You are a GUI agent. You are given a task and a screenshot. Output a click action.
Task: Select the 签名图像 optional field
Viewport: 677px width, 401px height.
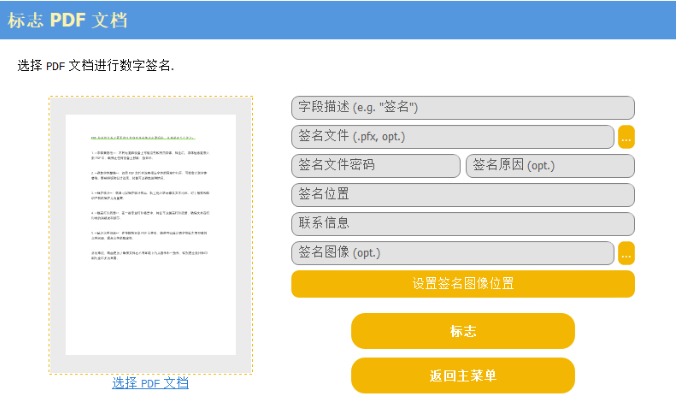tap(452, 254)
